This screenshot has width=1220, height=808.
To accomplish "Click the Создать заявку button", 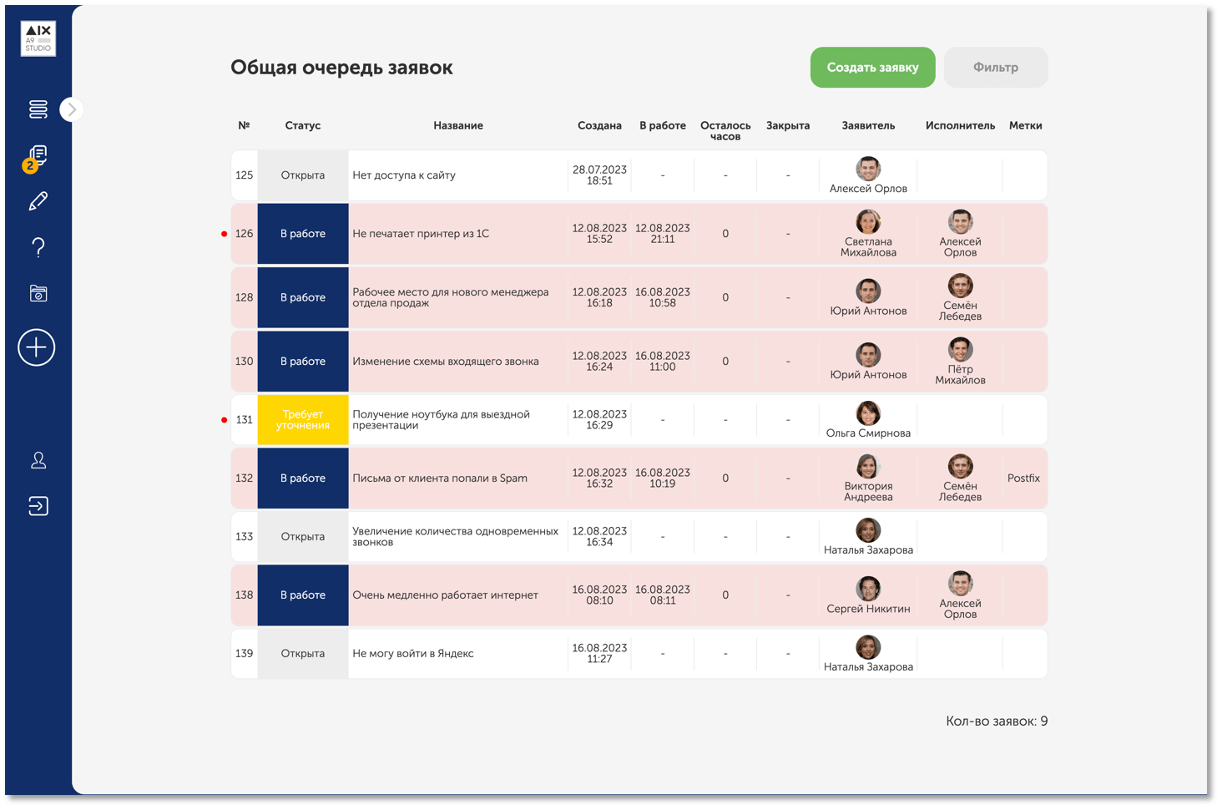I will coord(872,68).
